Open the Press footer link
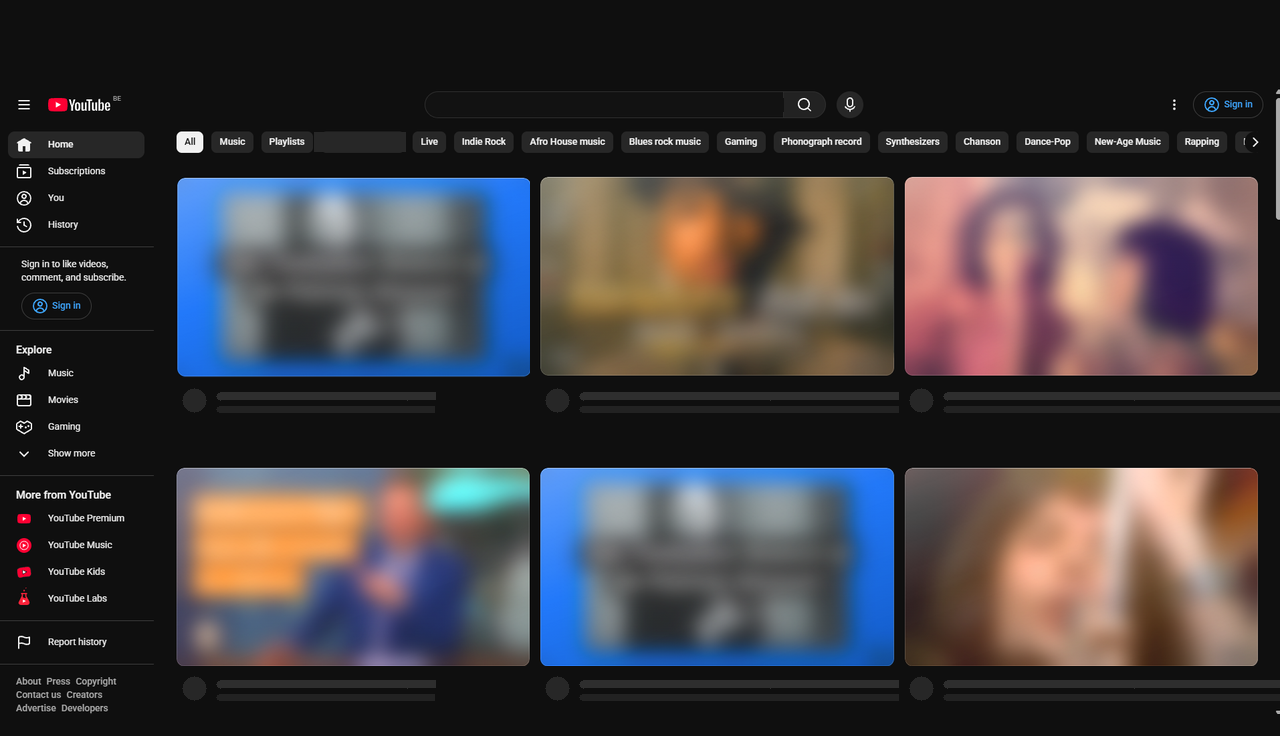The width and height of the screenshot is (1280, 736). [x=58, y=682]
